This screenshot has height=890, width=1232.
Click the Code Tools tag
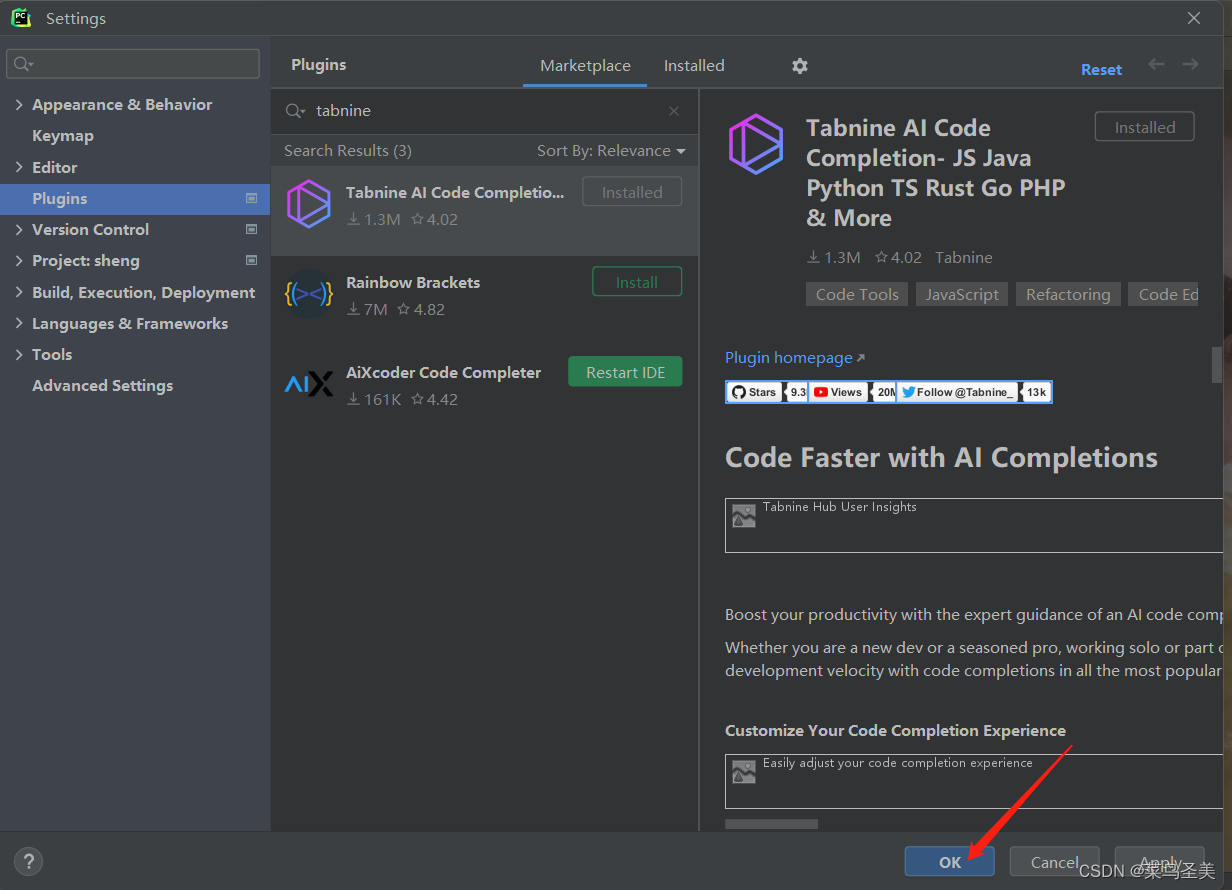click(857, 294)
